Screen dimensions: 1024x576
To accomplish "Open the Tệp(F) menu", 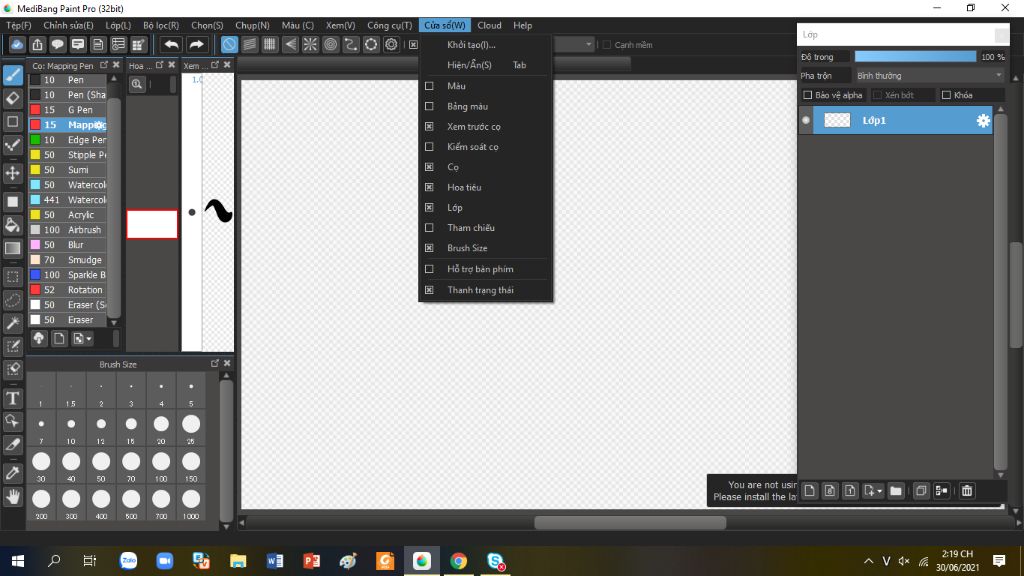I will click(19, 25).
